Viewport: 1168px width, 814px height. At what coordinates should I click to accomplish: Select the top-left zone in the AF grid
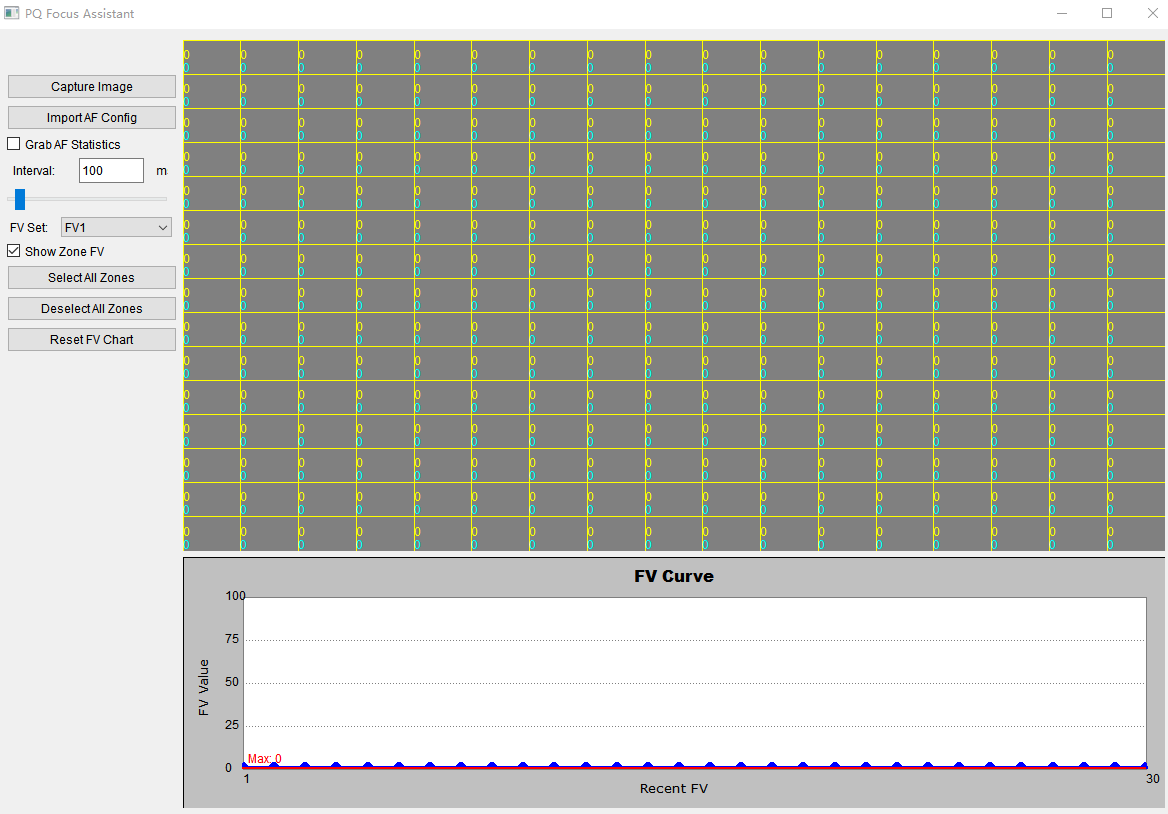point(212,58)
